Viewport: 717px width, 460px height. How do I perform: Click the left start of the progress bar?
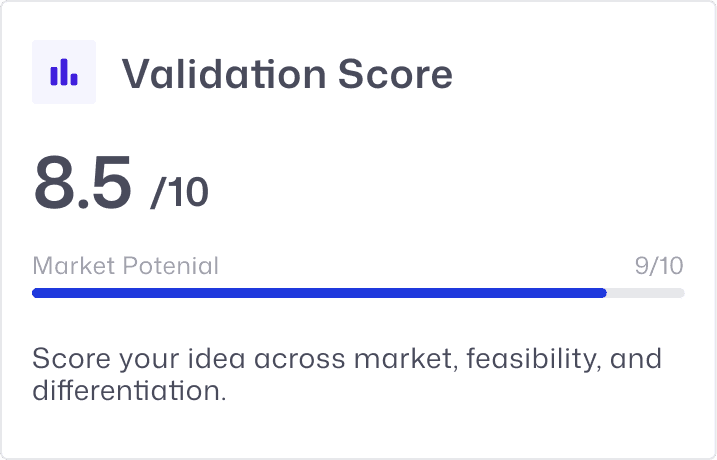pos(38,293)
